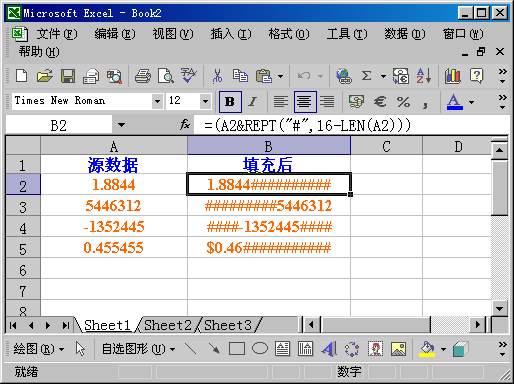Open an existing file via folder icon
The height and width of the screenshot is (384, 514).
[x=45, y=76]
